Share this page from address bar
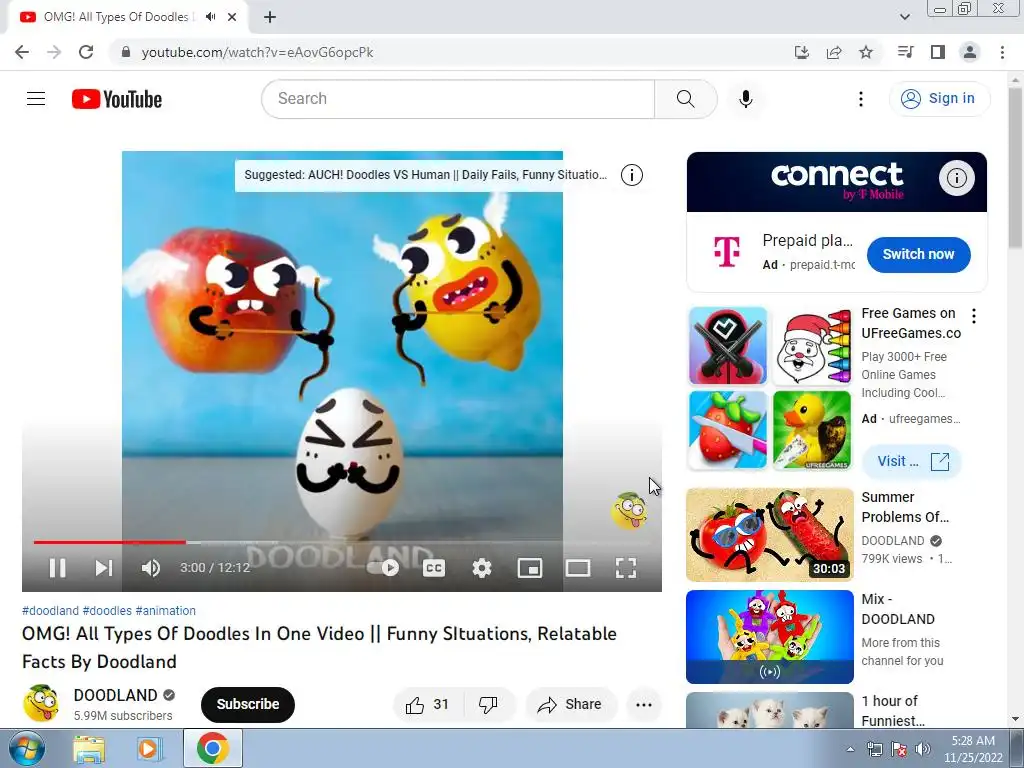 click(x=834, y=52)
